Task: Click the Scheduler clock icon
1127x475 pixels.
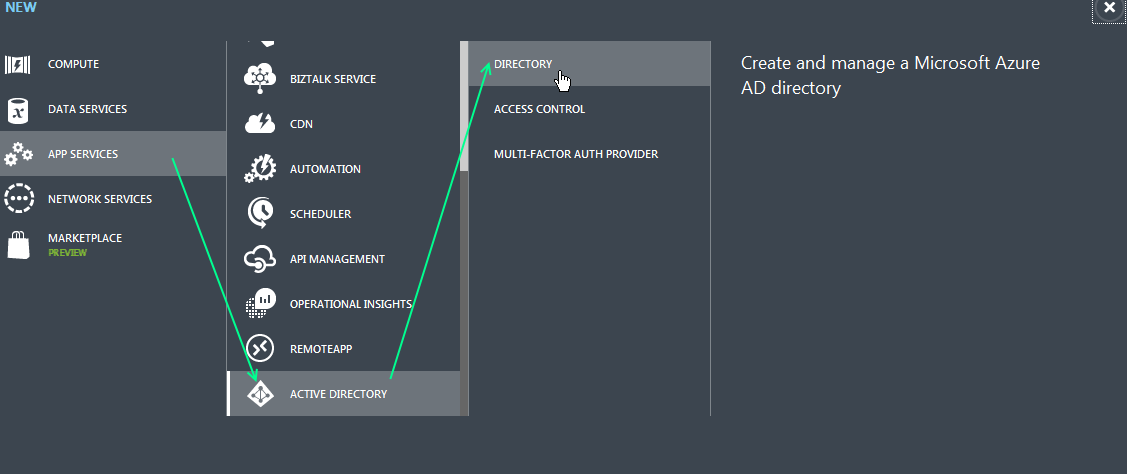Action: pos(260,213)
